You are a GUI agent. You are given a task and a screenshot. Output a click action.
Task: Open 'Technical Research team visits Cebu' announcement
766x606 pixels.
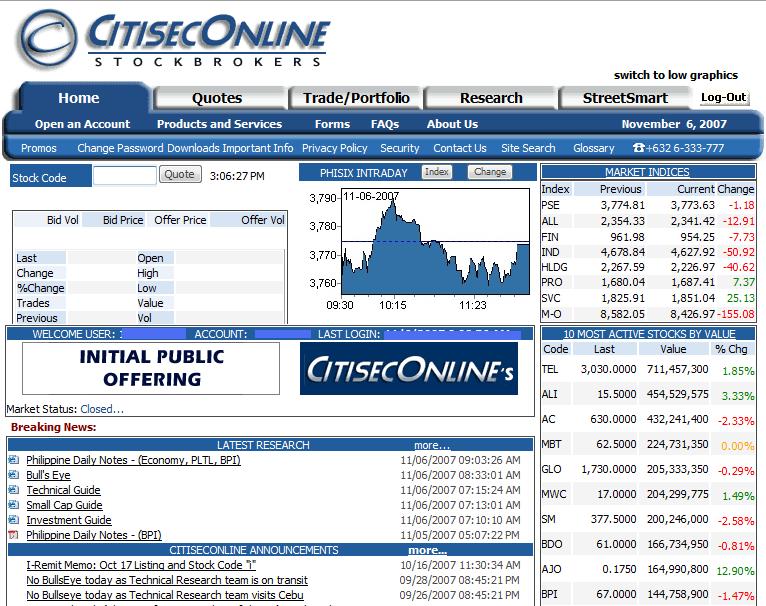click(x=165, y=595)
